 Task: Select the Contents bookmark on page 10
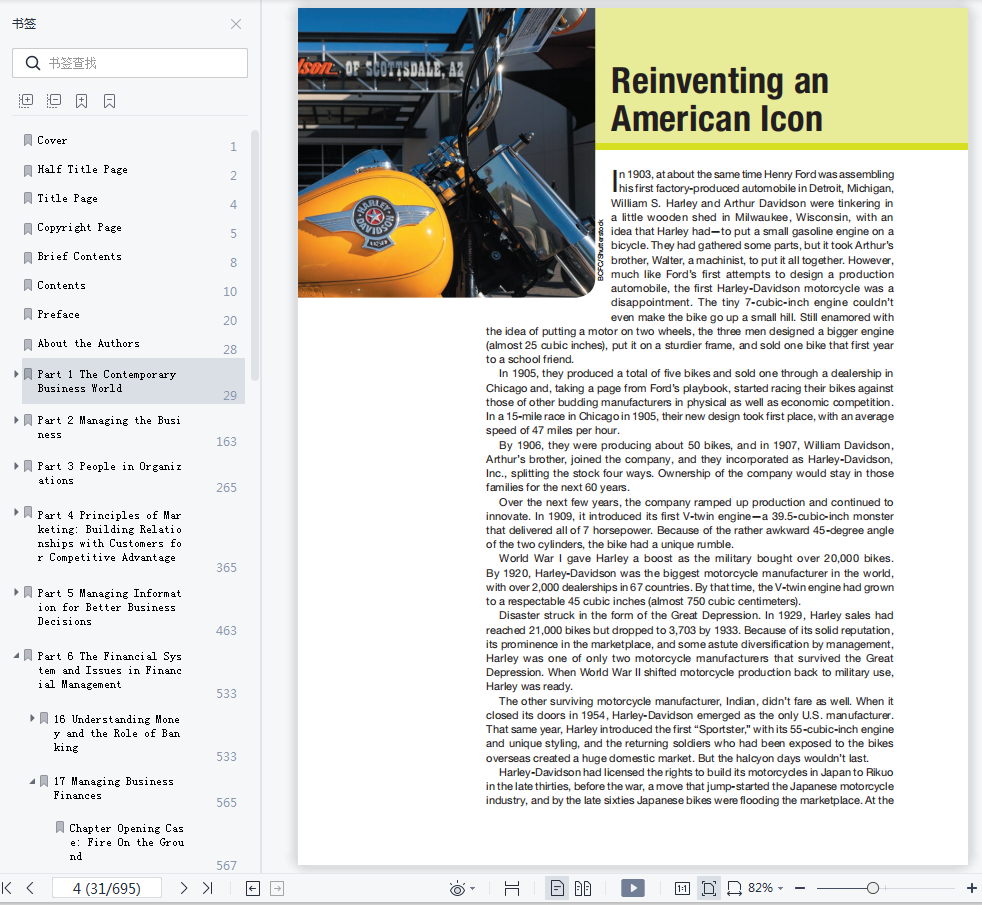click(x=61, y=285)
